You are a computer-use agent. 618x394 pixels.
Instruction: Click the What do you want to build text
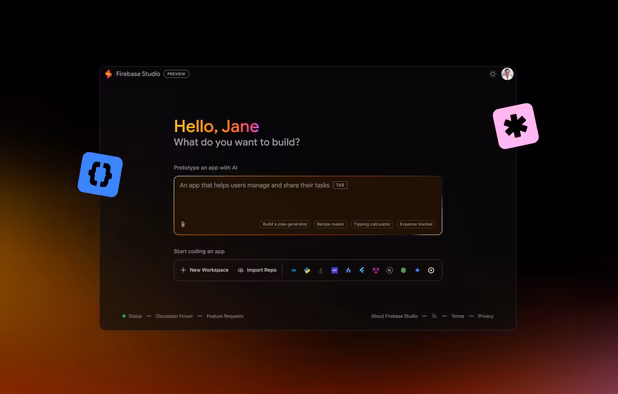pyautogui.click(x=237, y=142)
